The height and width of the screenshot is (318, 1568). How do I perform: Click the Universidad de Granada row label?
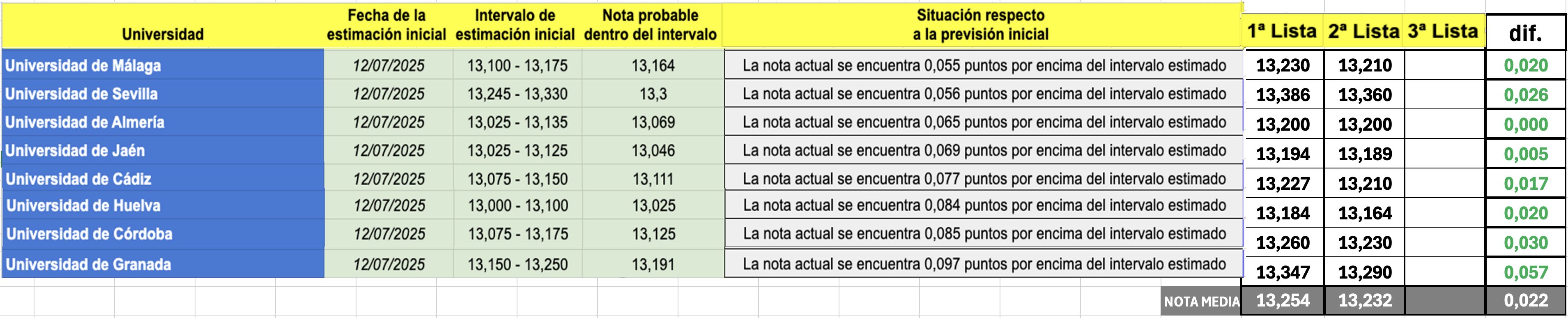(x=163, y=264)
